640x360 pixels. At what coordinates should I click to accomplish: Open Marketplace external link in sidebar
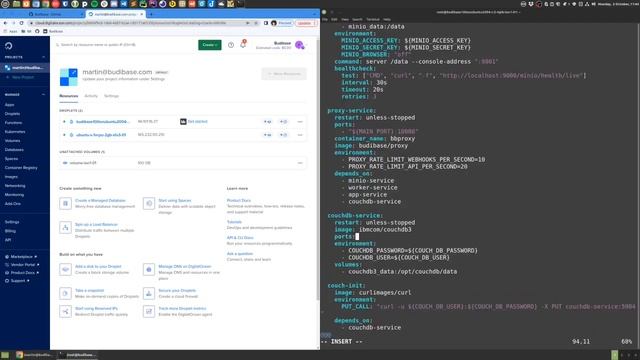pos(21,257)
